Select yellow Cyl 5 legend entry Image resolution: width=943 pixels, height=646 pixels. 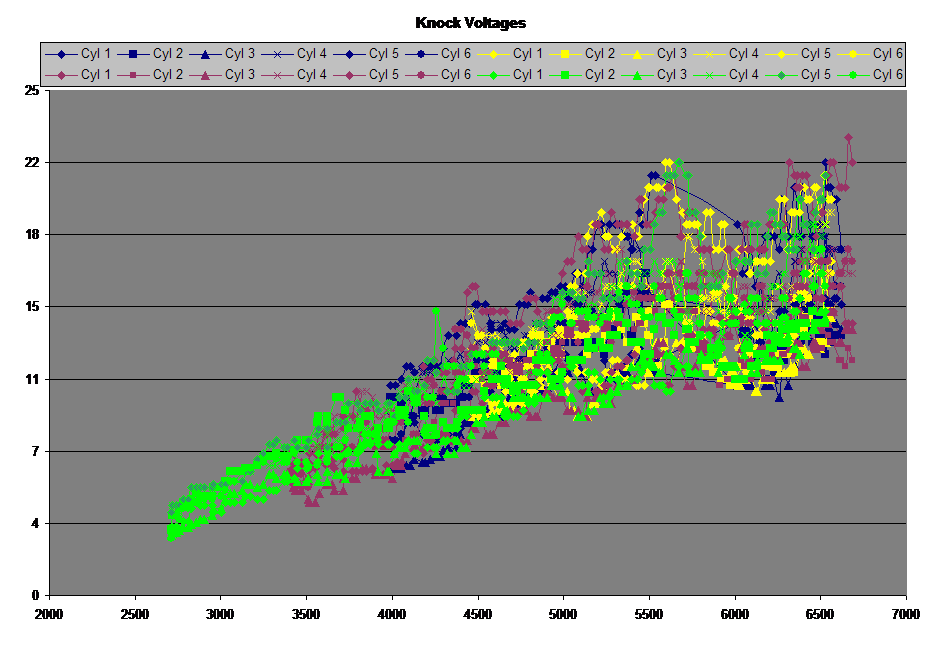tap(798, 54)
